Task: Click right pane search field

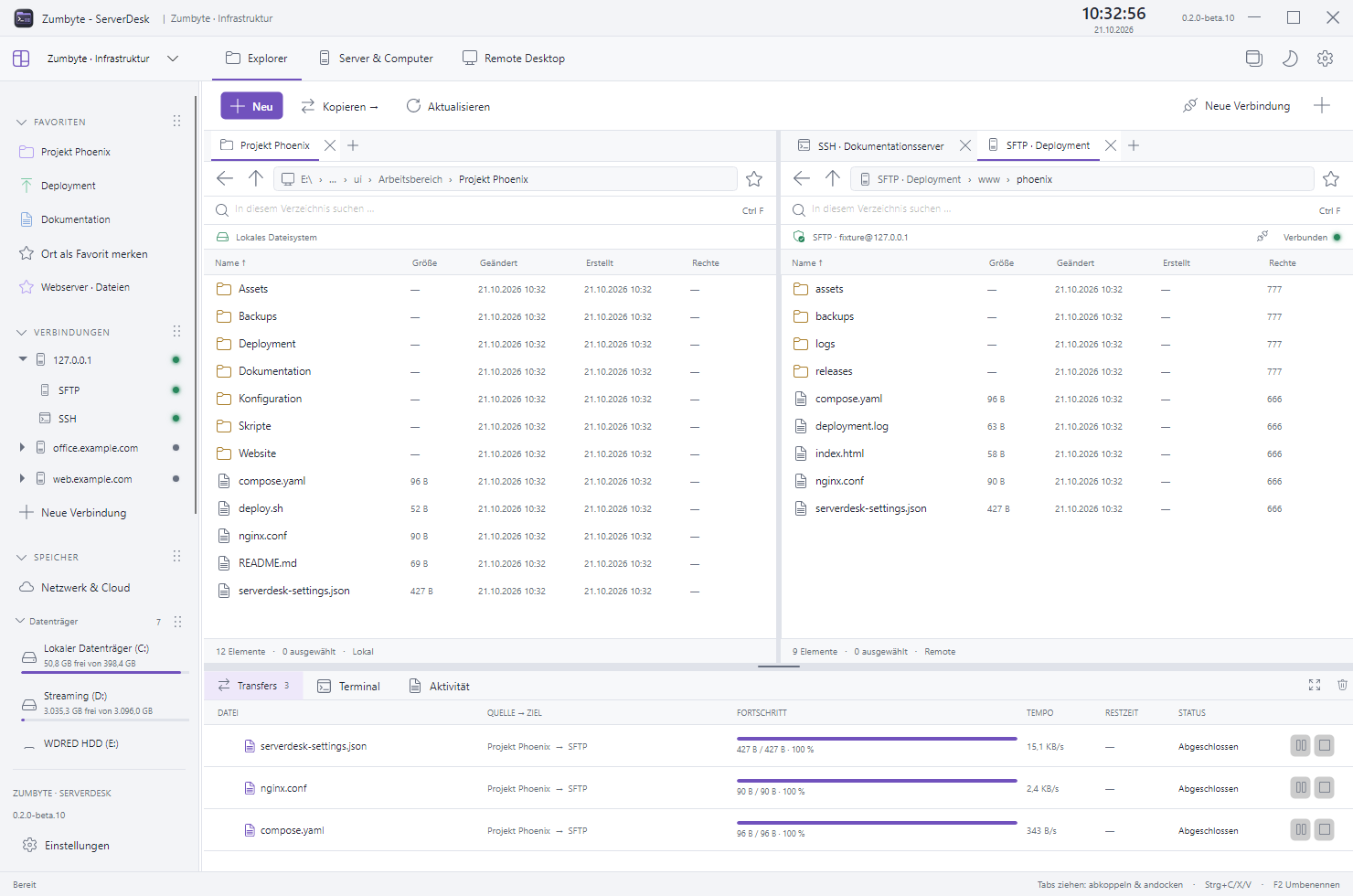Action: click(x=1066, y=209)
